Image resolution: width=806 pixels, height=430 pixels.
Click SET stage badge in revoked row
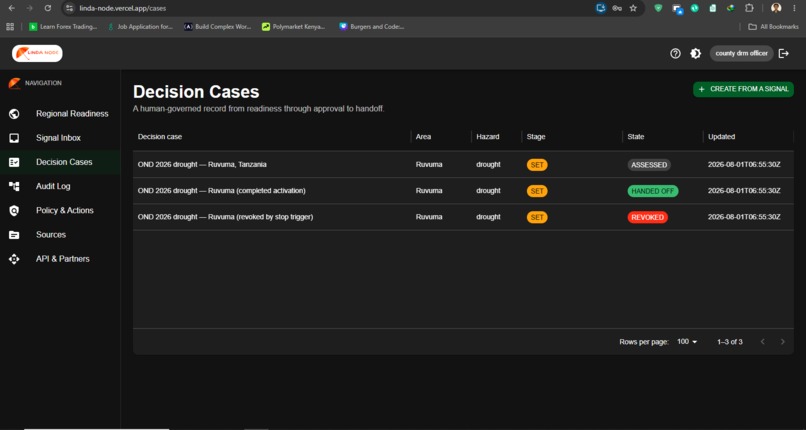(537, 217)
